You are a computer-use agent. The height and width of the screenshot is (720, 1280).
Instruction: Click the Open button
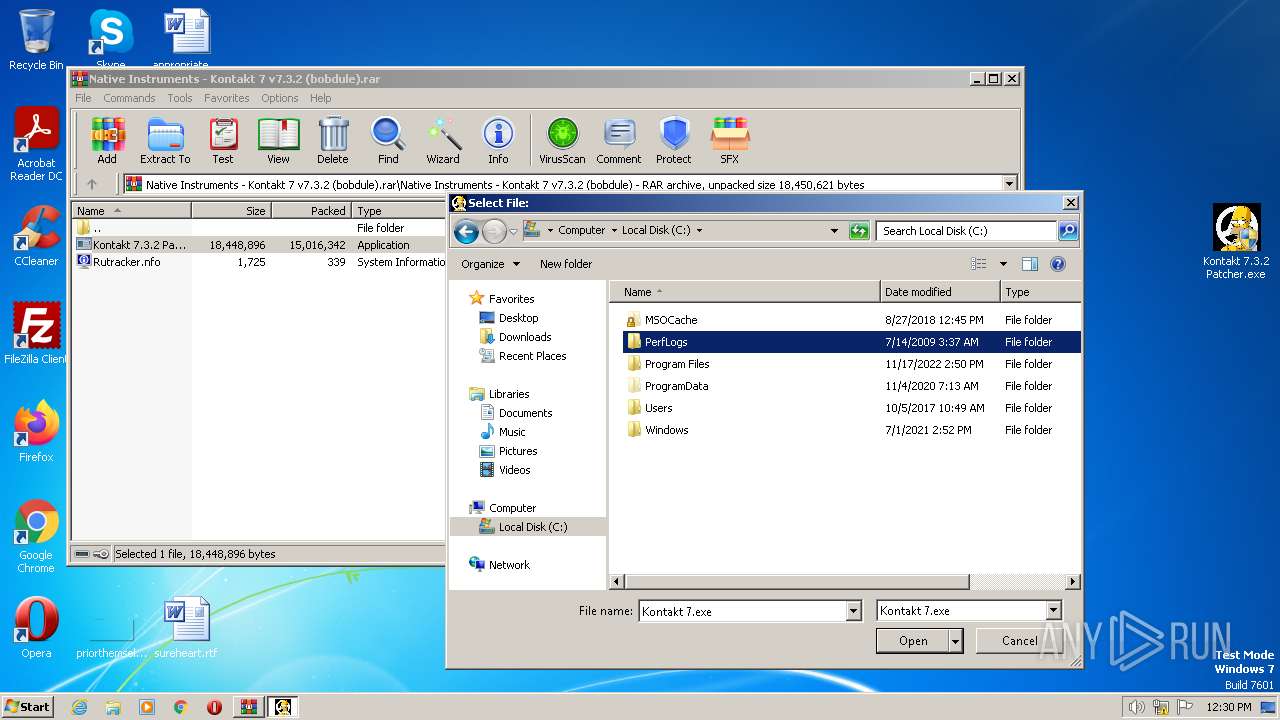tap(912, 641)
